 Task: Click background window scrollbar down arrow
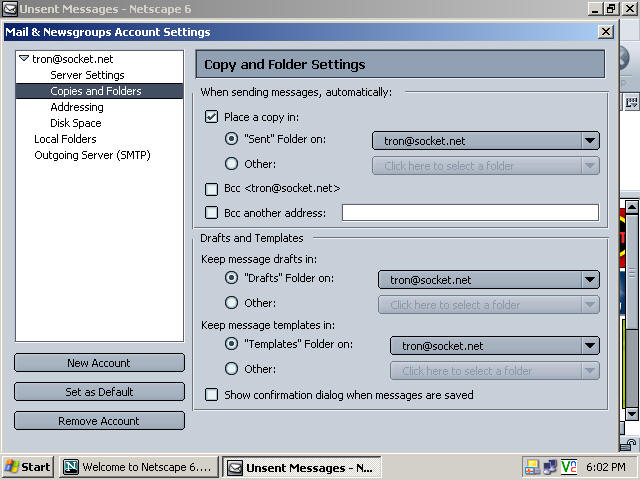click(x=632, y=414)
